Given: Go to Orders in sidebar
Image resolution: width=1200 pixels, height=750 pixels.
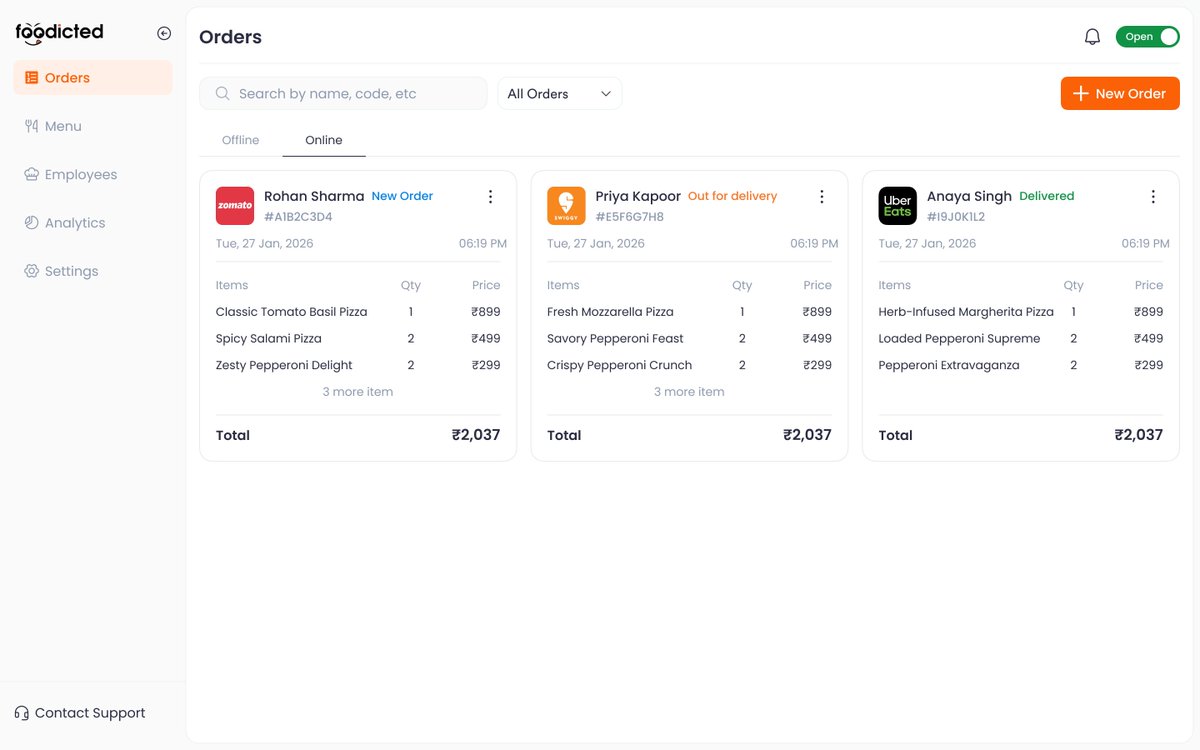Looking at the screenshot, I should coord(93,78).
